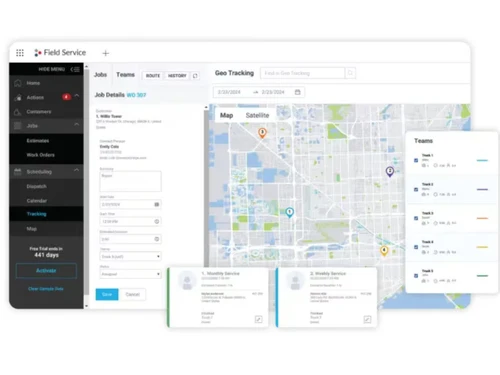
Task: Click the Actions sidebar icon
Action: point(18,98)
